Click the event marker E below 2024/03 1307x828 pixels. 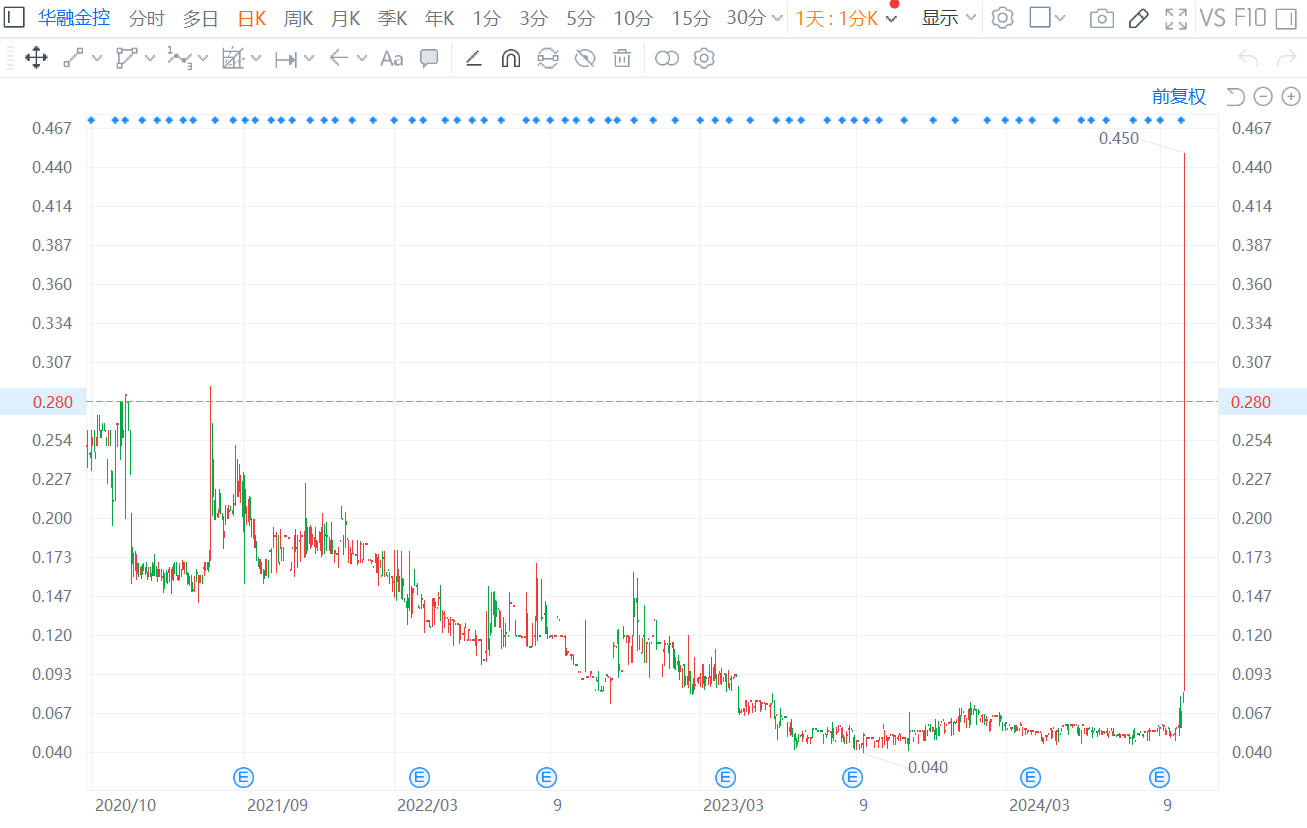point(1030,777)
